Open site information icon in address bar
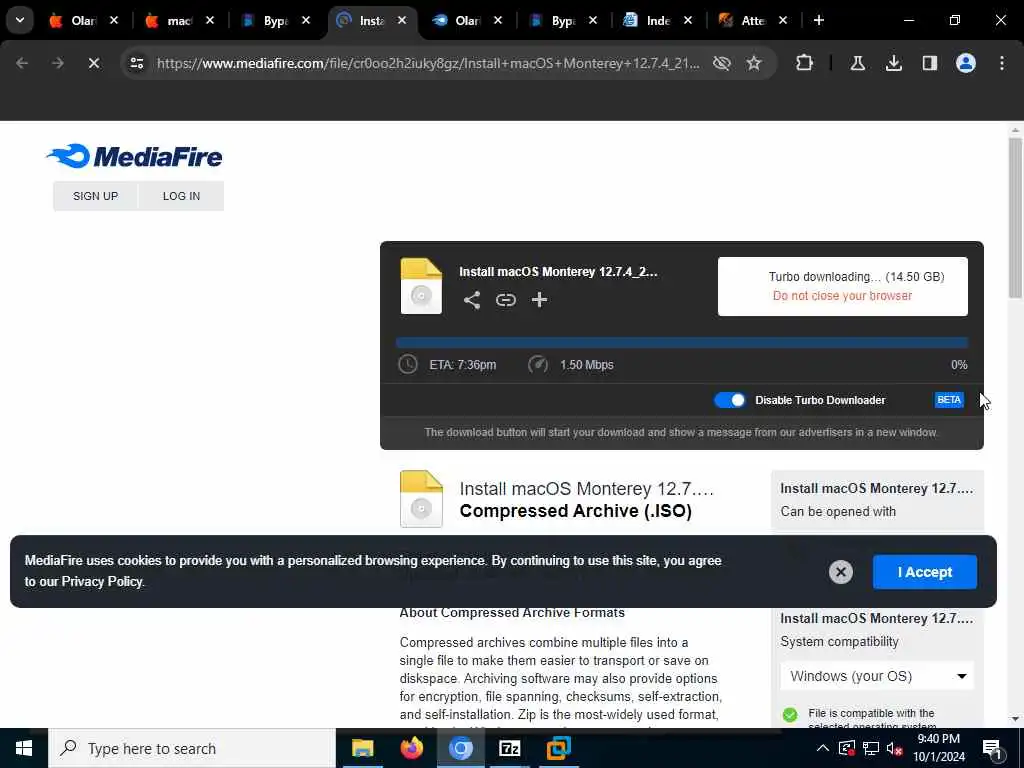This screenshot has height=768, width=1024. coord(136,63)
